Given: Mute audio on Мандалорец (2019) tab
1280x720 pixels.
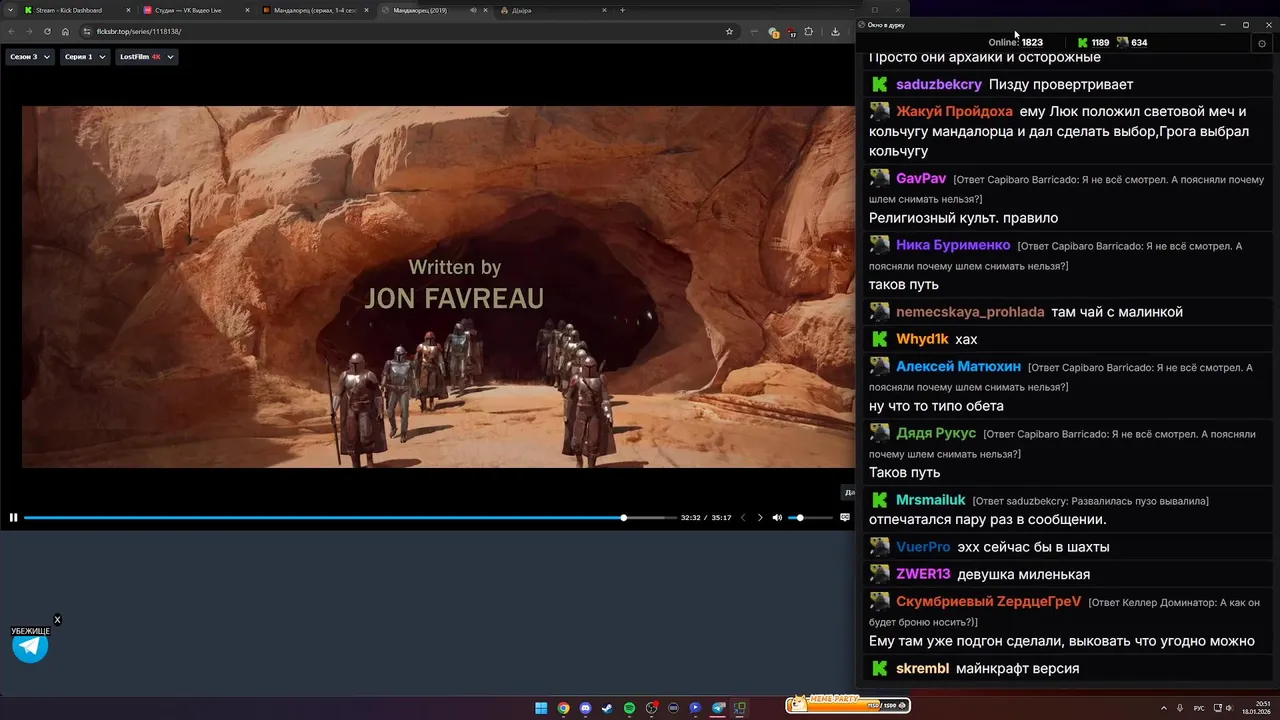Looking at the screenshot, I should tap(473, 10).
